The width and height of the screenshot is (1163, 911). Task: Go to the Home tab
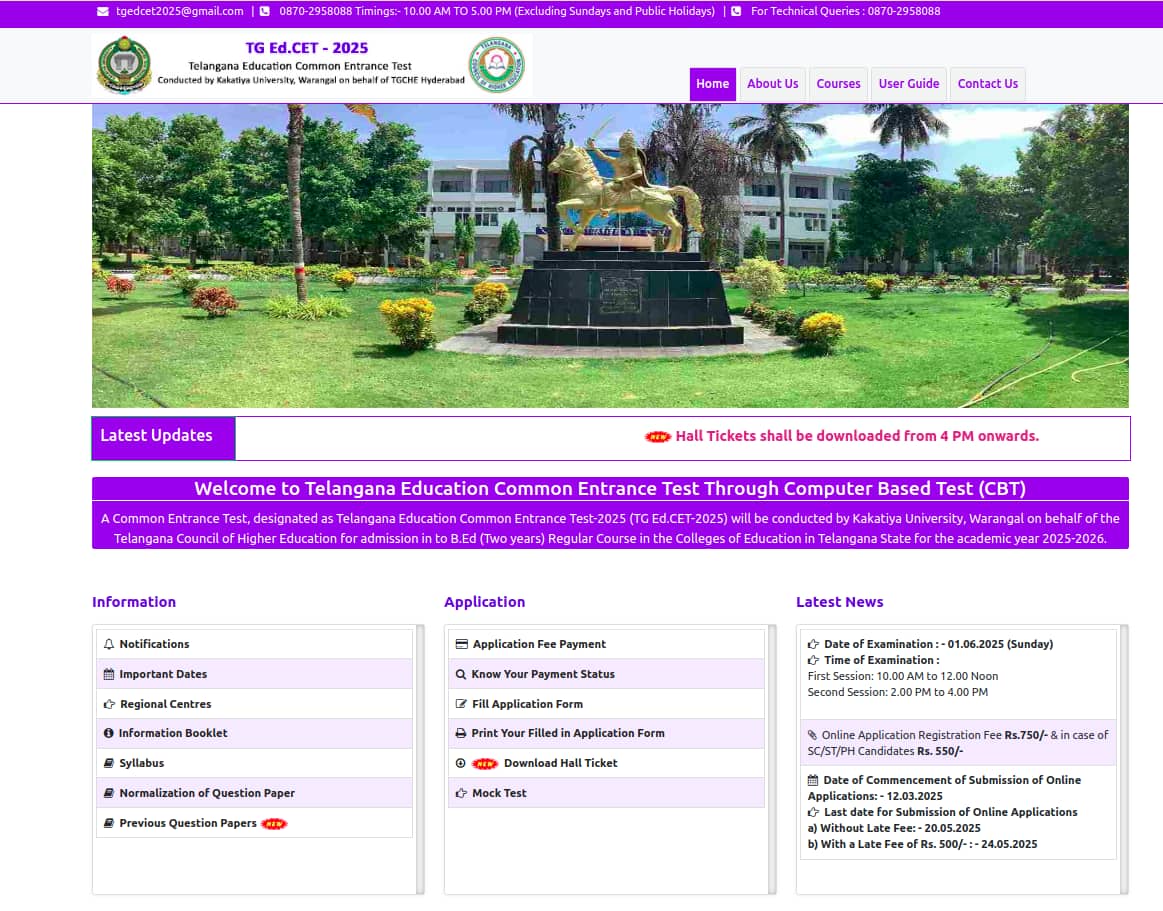(x=712, y=84)
